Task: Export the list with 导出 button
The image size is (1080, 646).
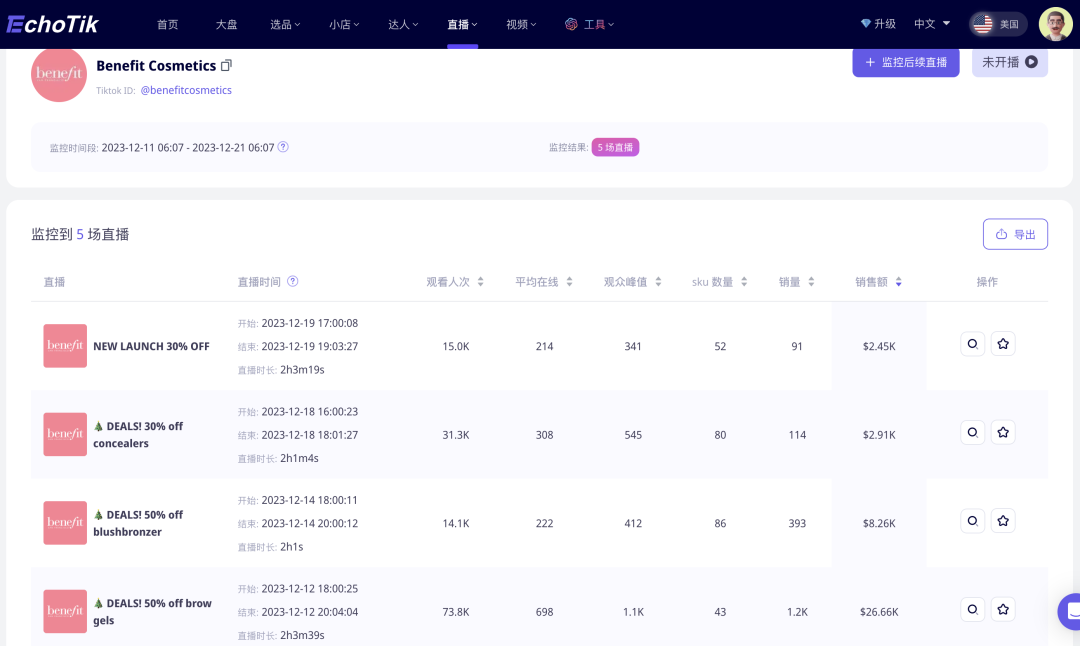Action: (x=1015, y=234)
